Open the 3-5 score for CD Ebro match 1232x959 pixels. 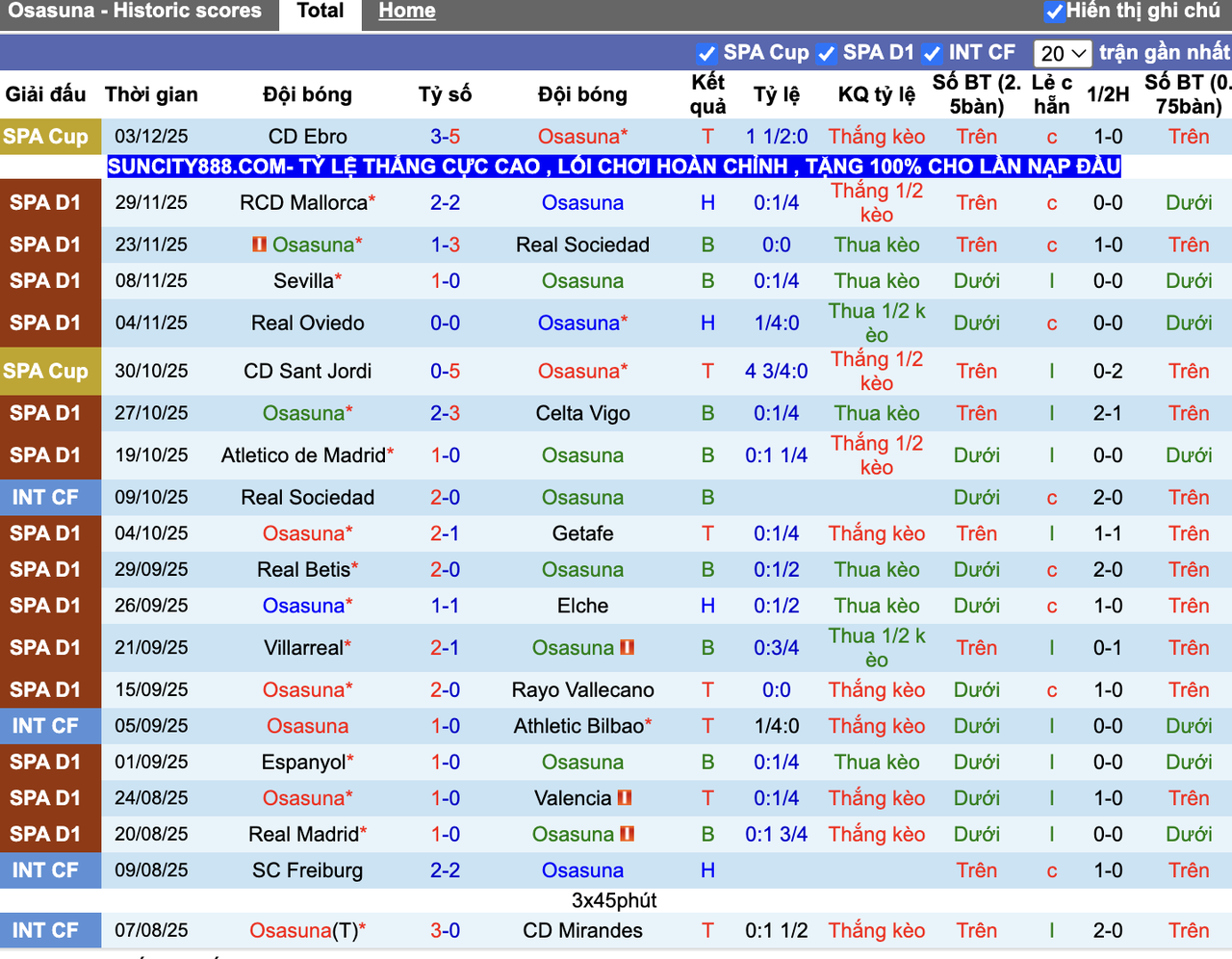coord(445,137)
